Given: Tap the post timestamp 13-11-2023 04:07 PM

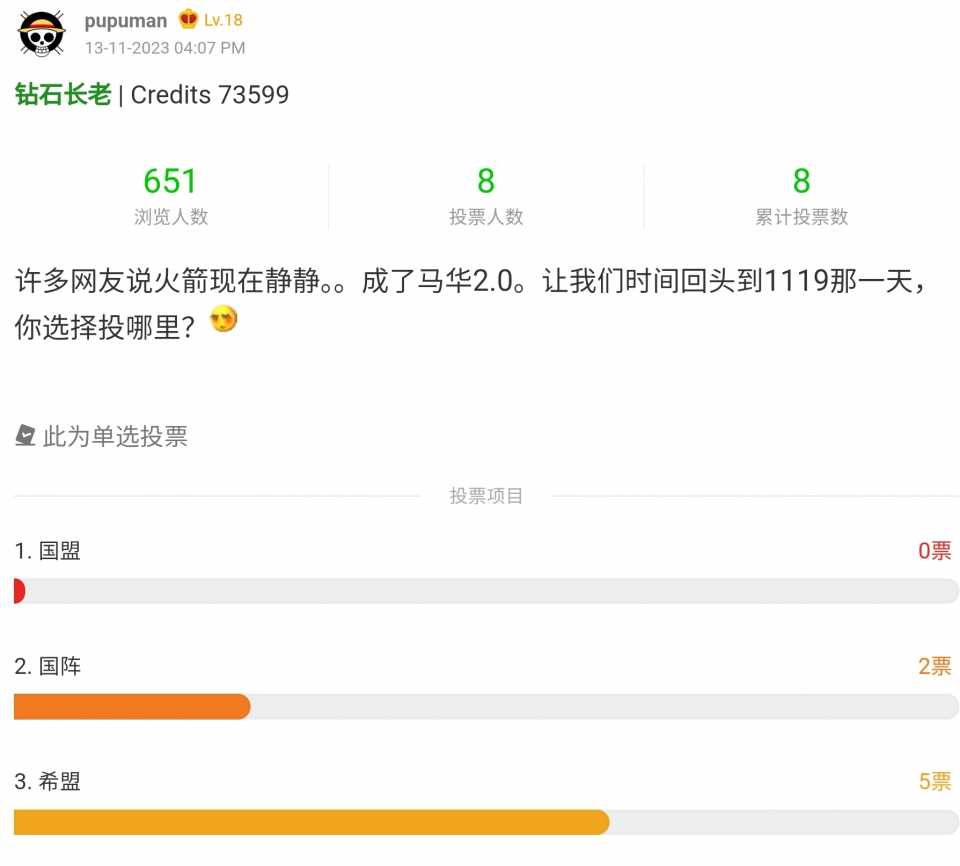Looking at the screenshot, I should 165,48.
